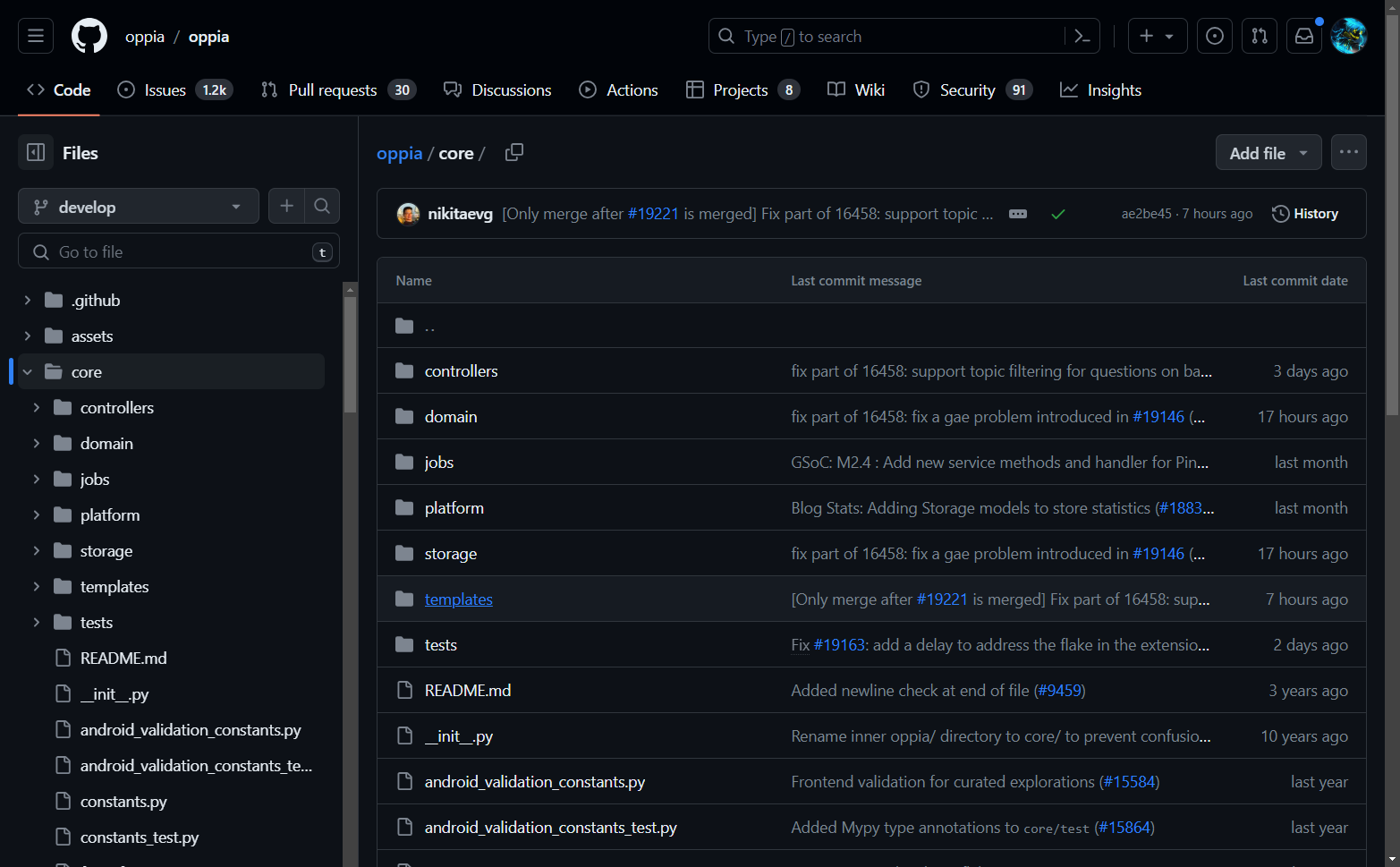Screen dimensions: 1400x867
Task: Open the Actions tab
Action: tap(618, 89)
